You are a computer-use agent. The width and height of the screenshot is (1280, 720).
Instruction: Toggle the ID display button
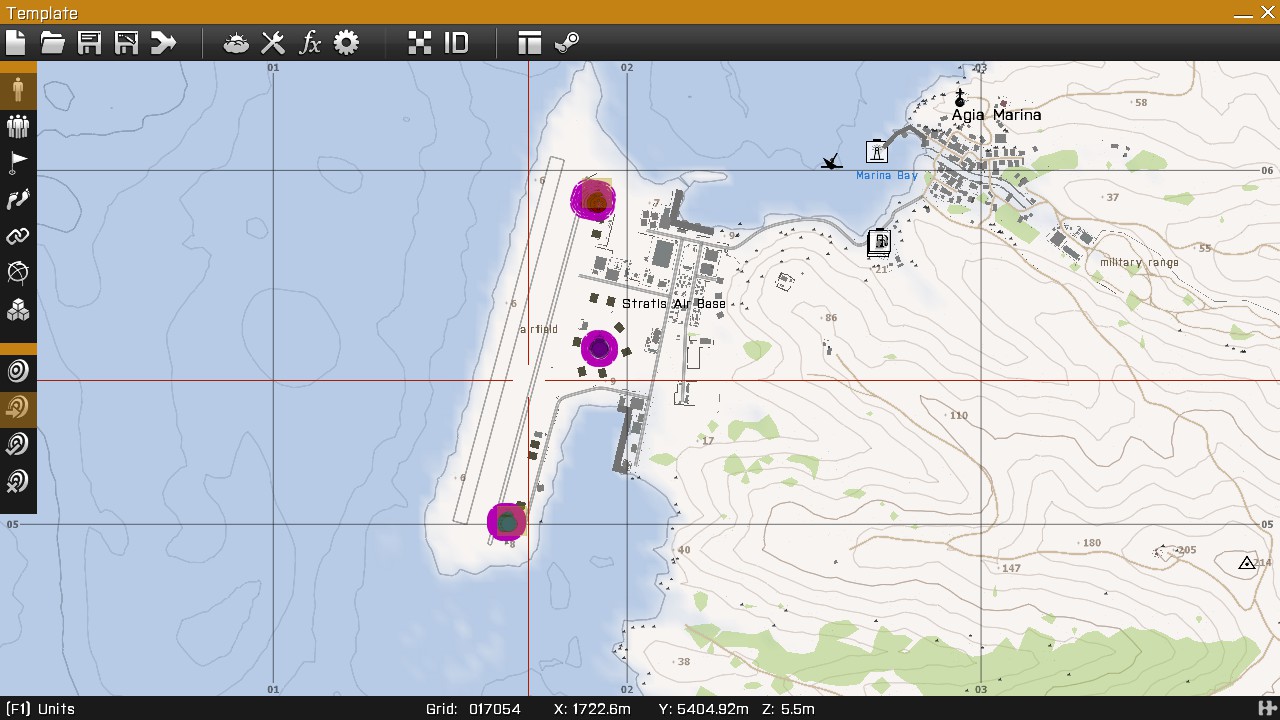[x=456, y=42]
